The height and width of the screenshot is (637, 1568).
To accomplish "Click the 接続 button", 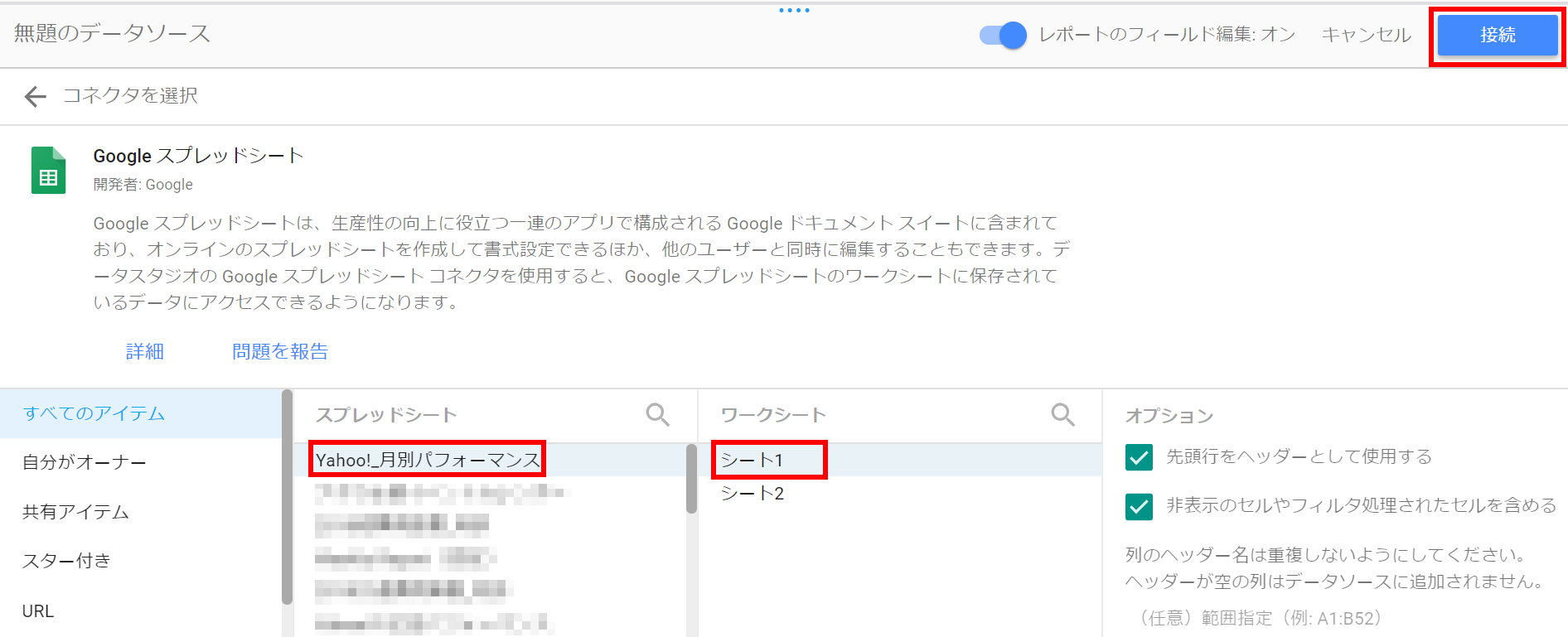I will pyautogui.click(x=1498, y=35).
